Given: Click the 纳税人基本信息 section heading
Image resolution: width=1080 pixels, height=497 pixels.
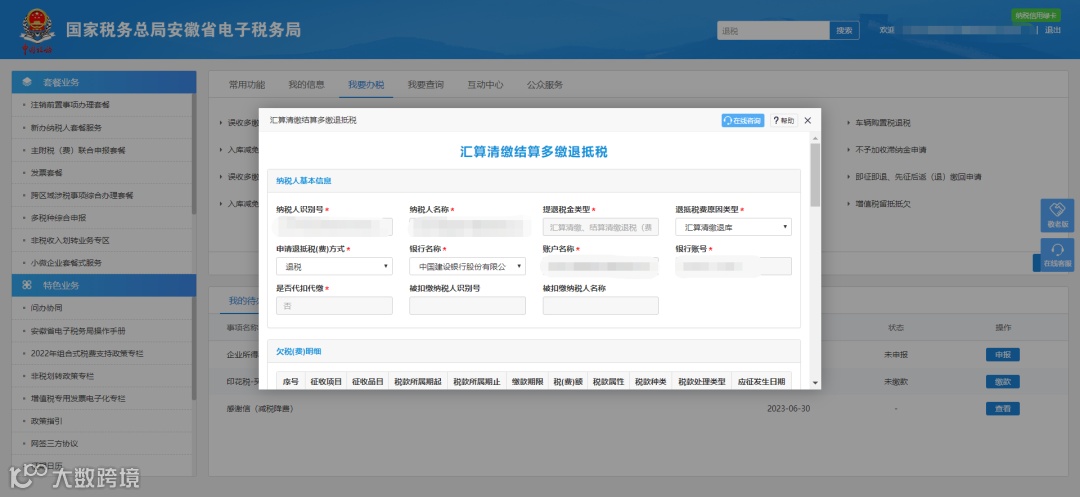Looking at the screenshot, I should click(304, 181).
